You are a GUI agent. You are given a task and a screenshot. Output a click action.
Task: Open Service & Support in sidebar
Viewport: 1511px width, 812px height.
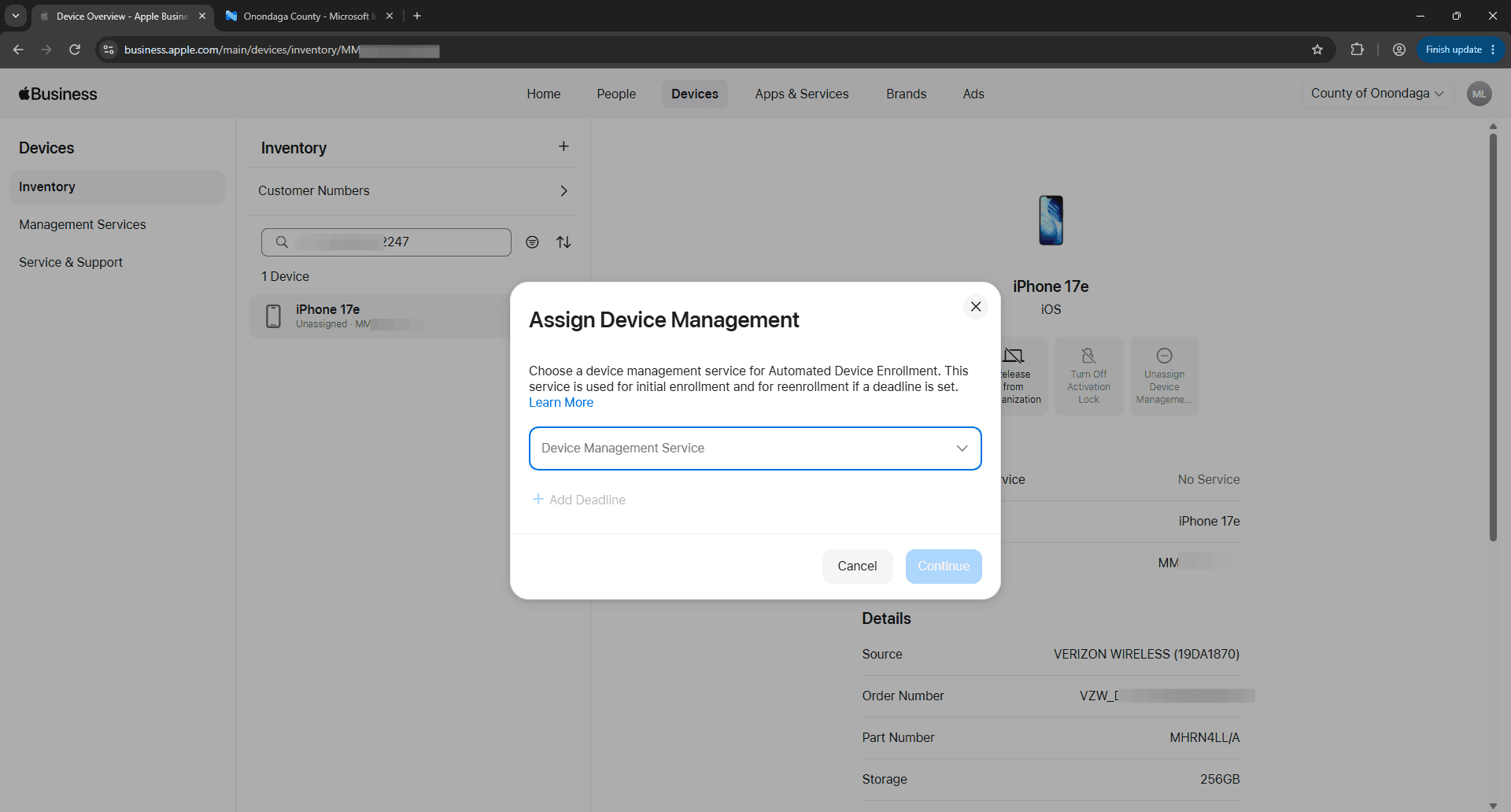pos(71,263)
